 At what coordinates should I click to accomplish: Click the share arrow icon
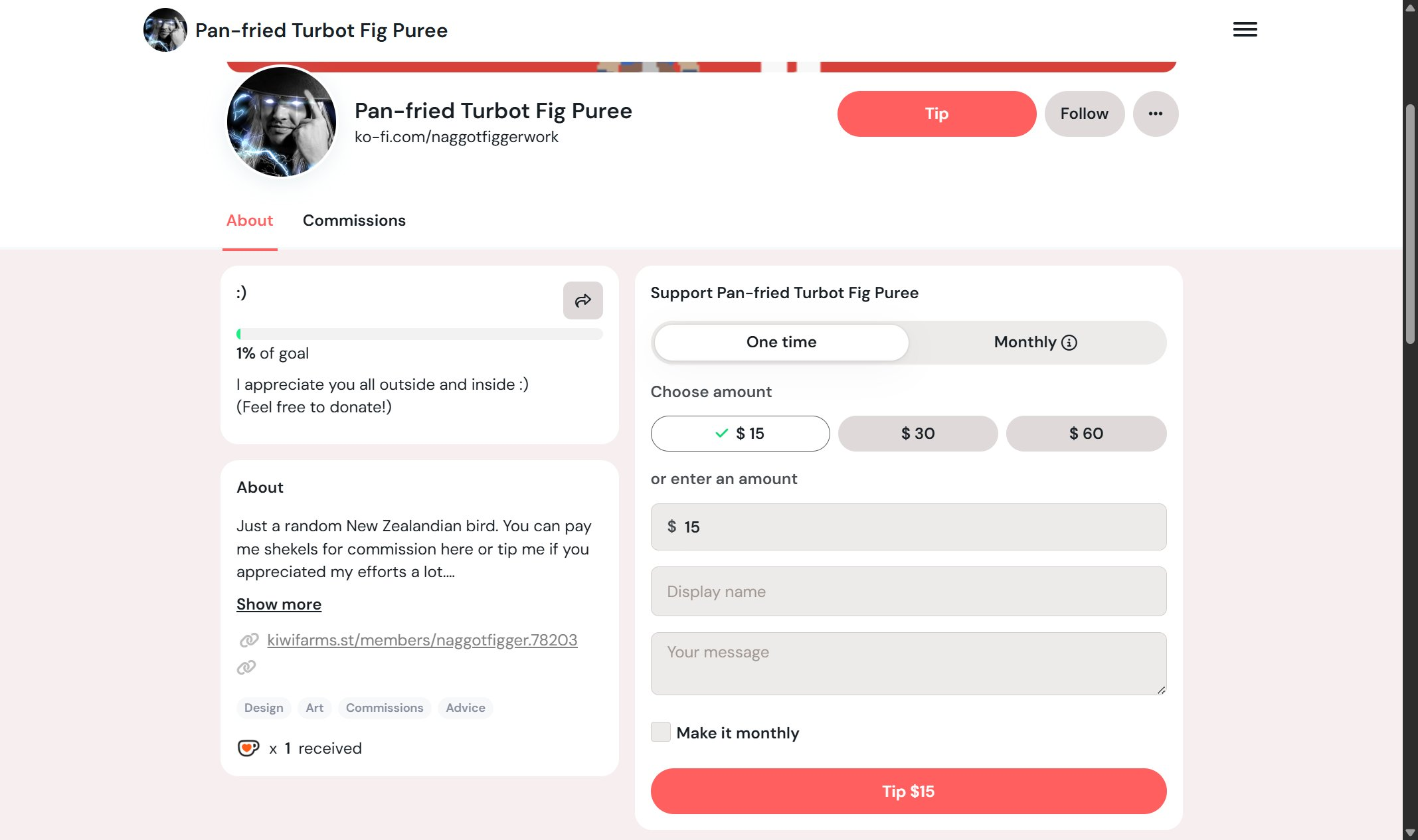click(x=582, y=301)
